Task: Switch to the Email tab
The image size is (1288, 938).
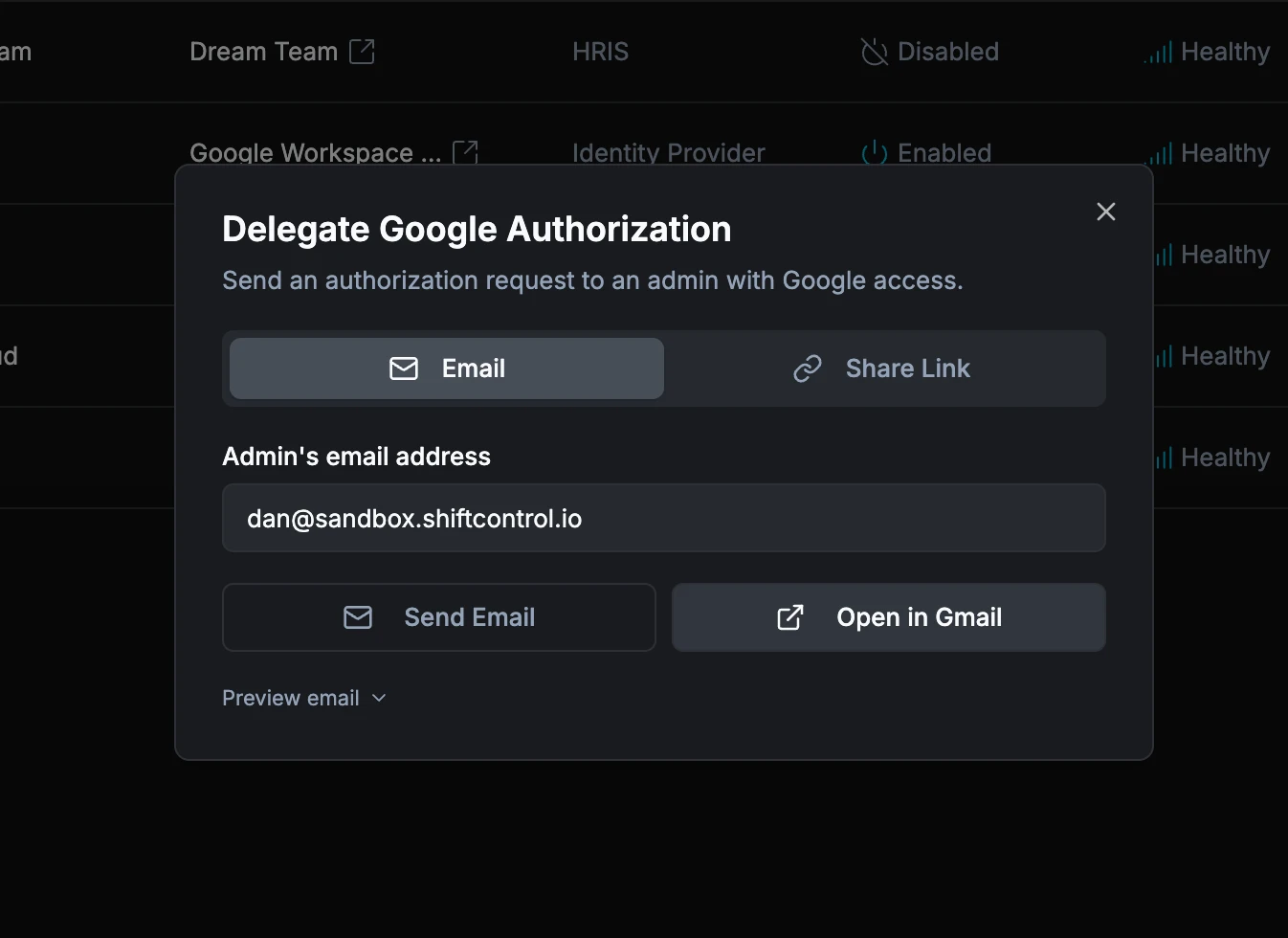Action: click(x=445, y=368)
